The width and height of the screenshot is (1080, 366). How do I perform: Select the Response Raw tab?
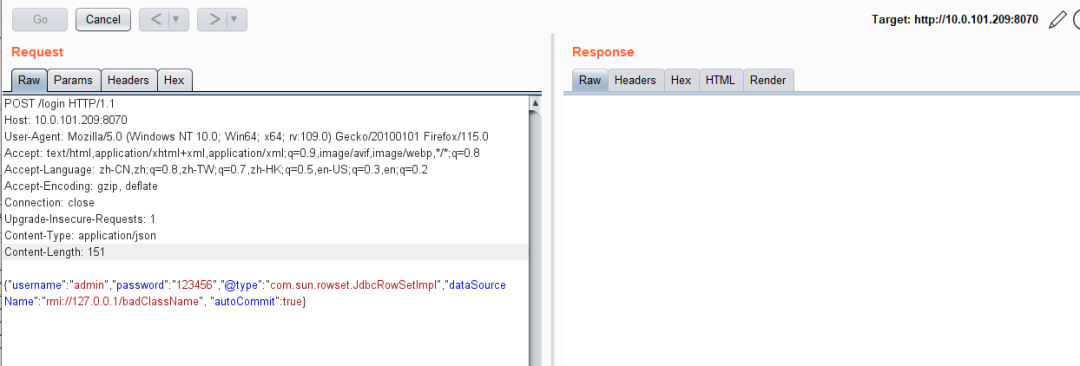(590, 80)
